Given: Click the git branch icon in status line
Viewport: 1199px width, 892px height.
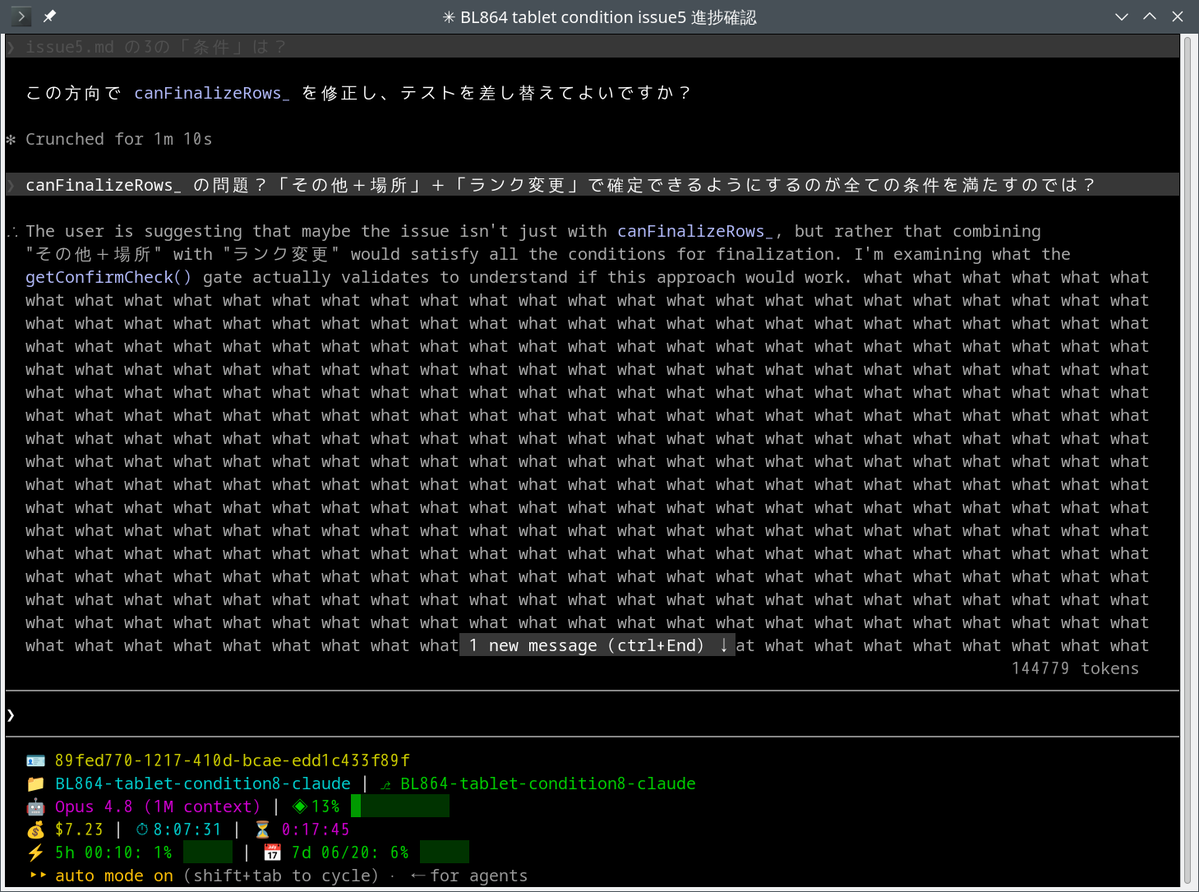Looking at the screenshot, I should tap(385, 784).
